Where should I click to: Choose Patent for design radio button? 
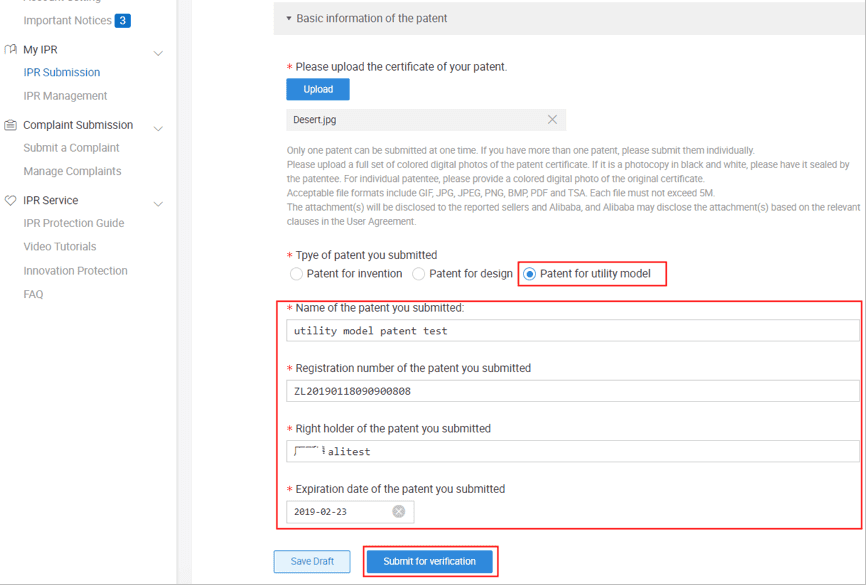tap(419, 274)
